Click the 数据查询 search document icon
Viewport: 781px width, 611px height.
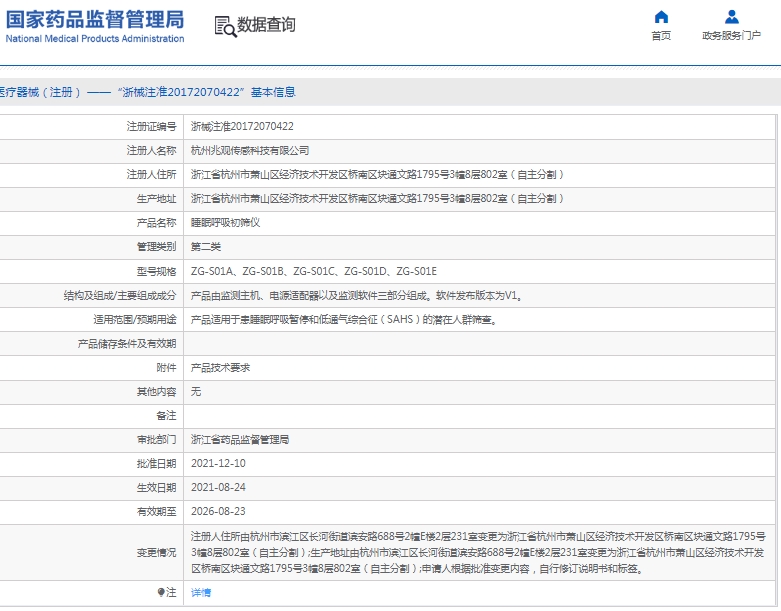coord(225,26)
